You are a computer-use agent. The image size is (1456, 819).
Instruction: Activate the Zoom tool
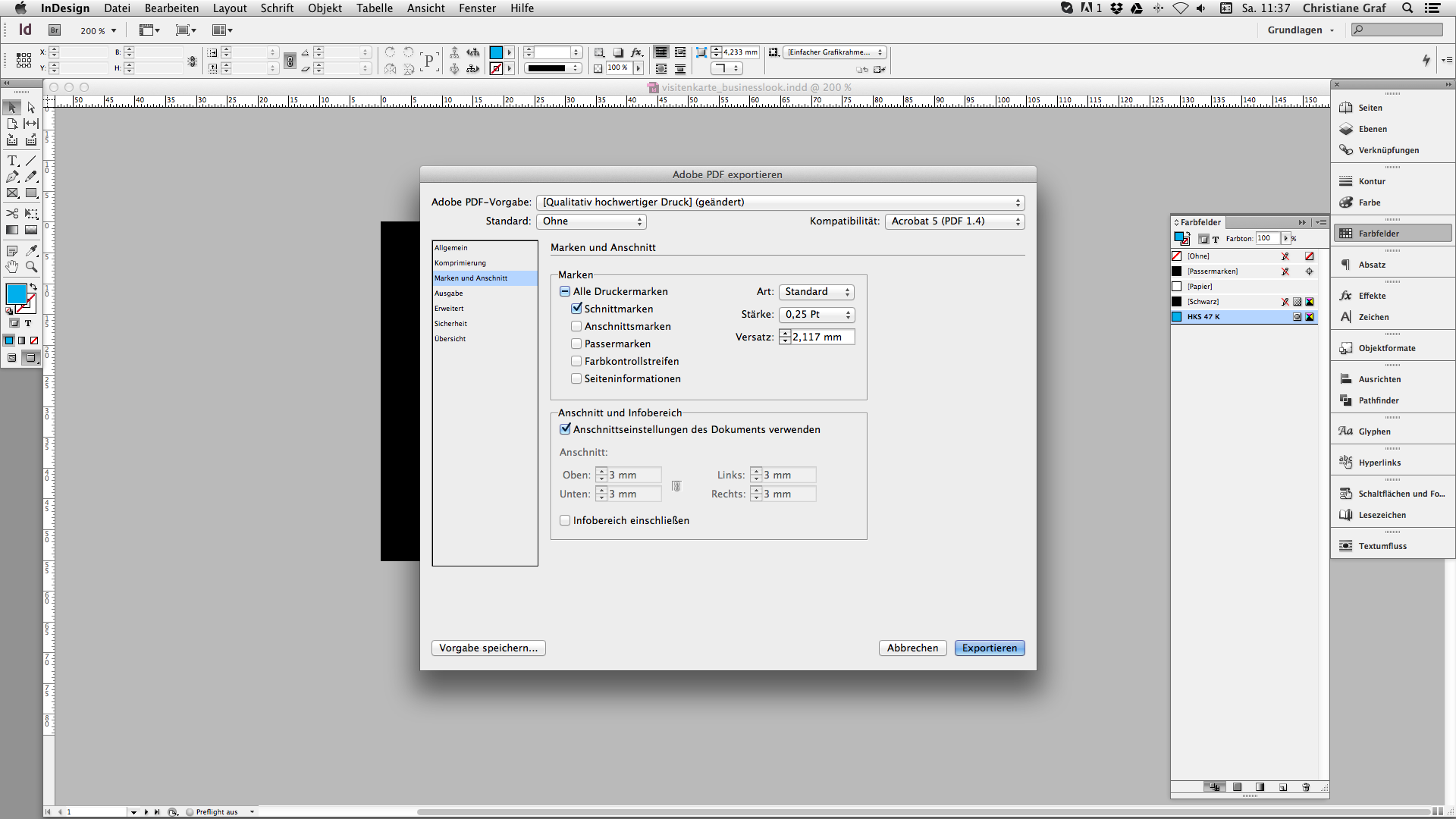31,267
